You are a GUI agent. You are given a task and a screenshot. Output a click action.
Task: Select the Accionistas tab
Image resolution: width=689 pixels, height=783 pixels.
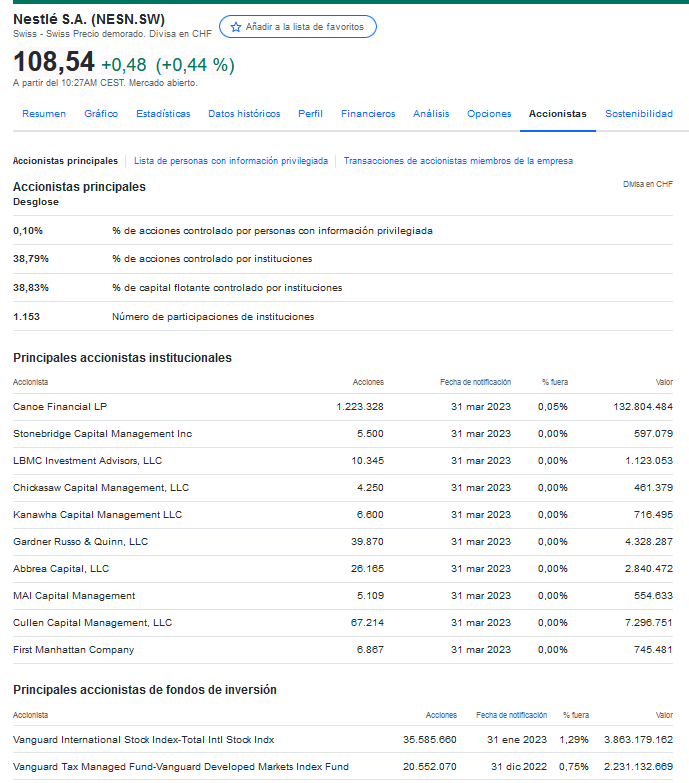(x=558, y=114)
